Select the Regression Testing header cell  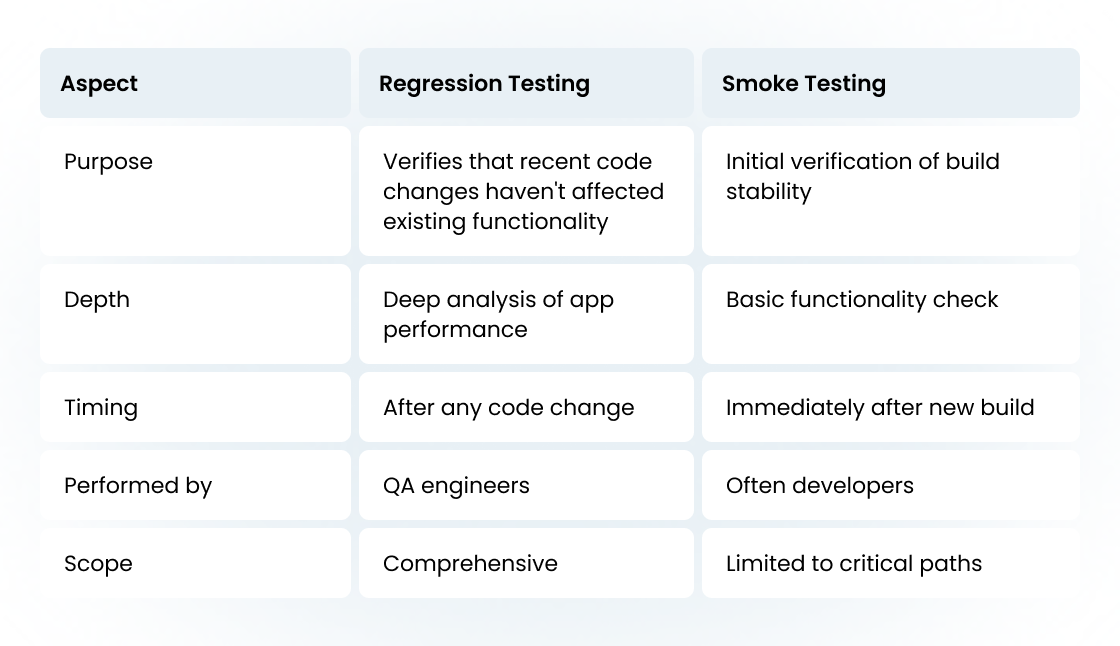click(526, 83)
